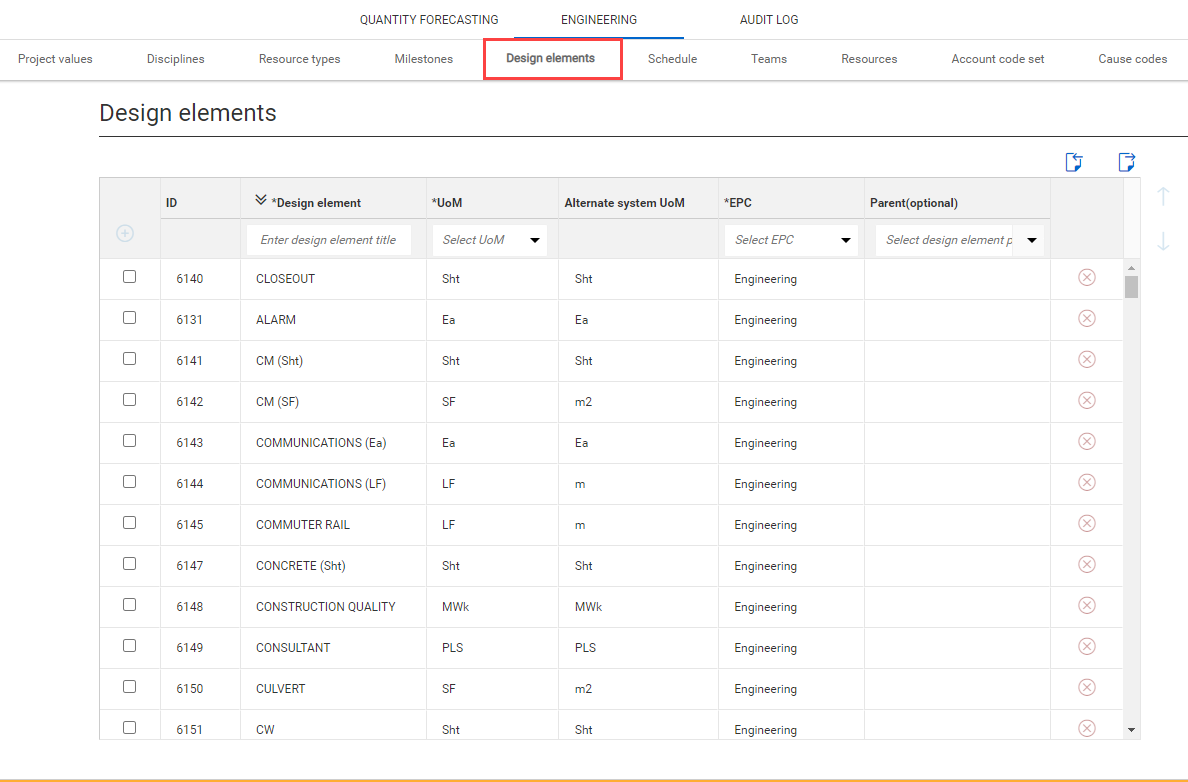Delete the CLOSEOUT row

point(1087,277)
